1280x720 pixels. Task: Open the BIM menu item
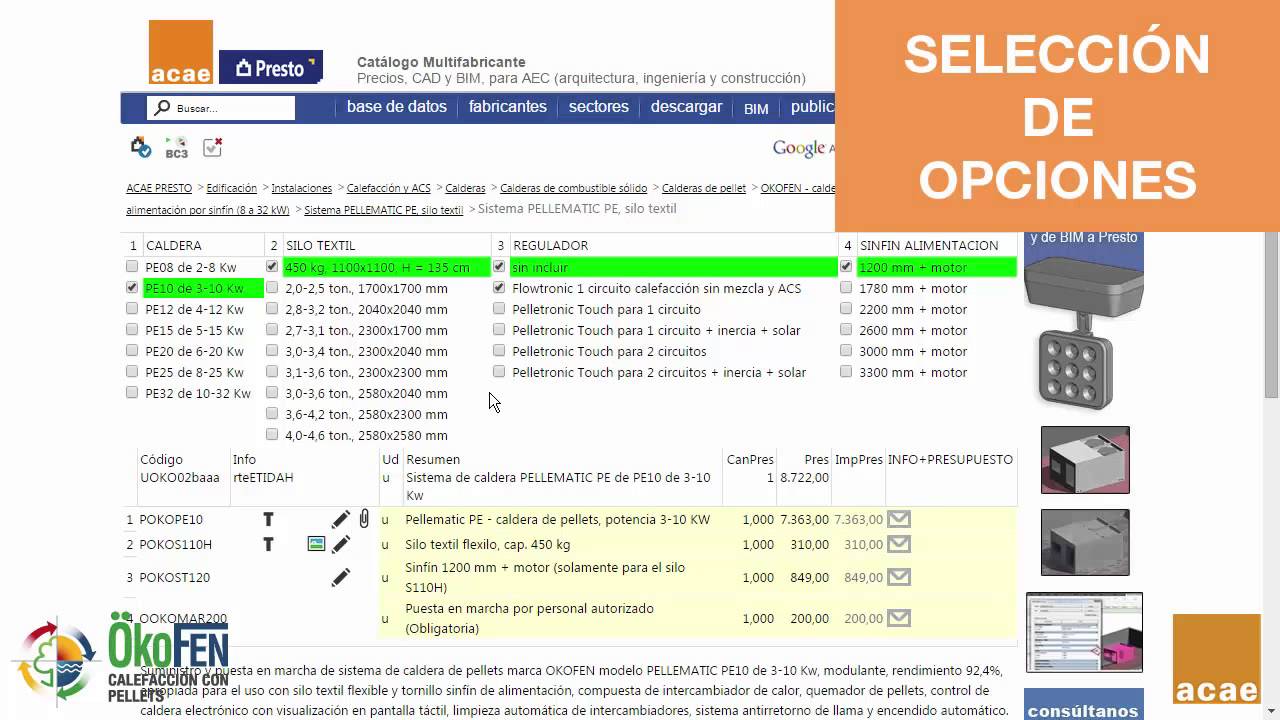coord(756,109)
